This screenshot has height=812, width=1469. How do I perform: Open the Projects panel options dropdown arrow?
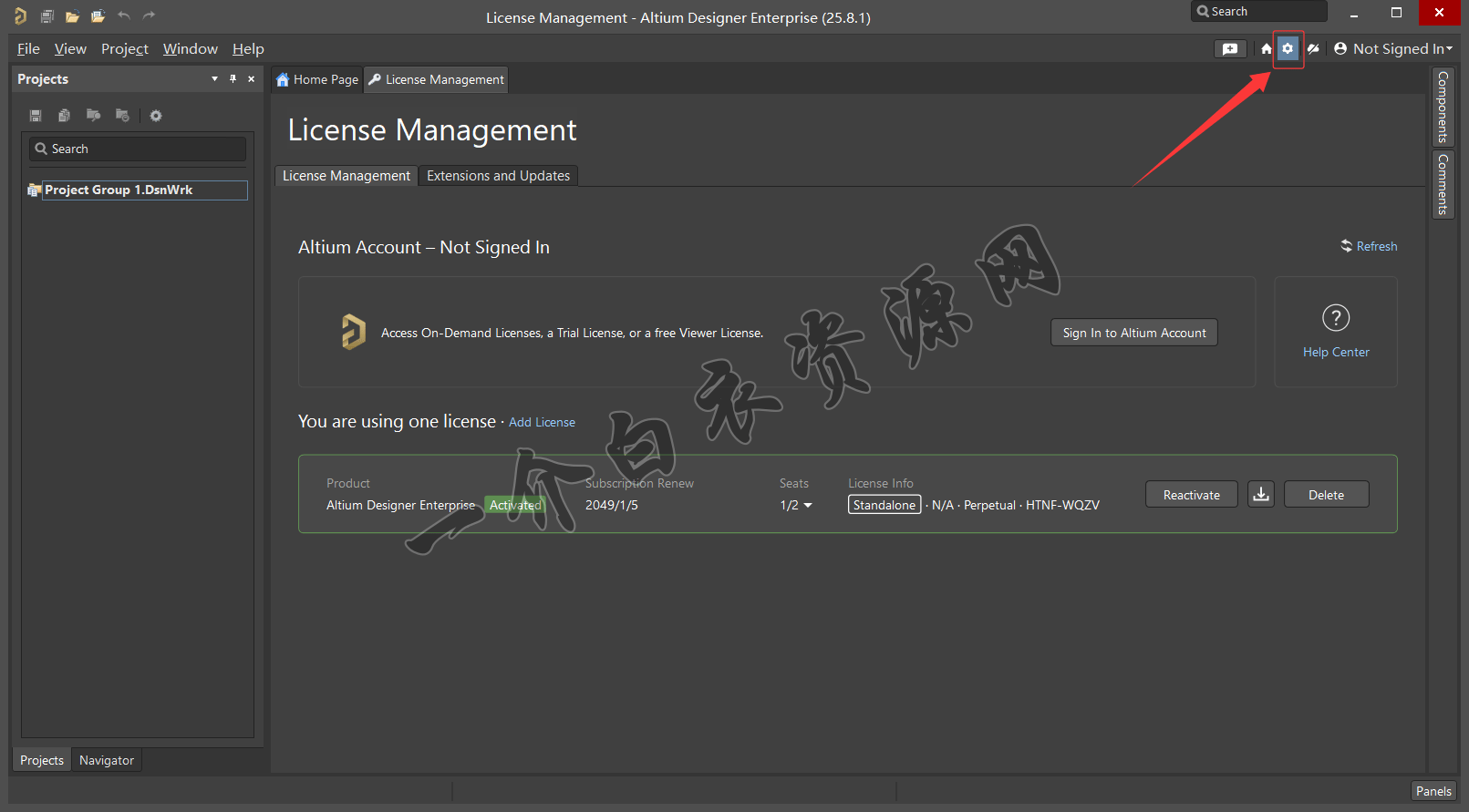(x=214, y=79)
